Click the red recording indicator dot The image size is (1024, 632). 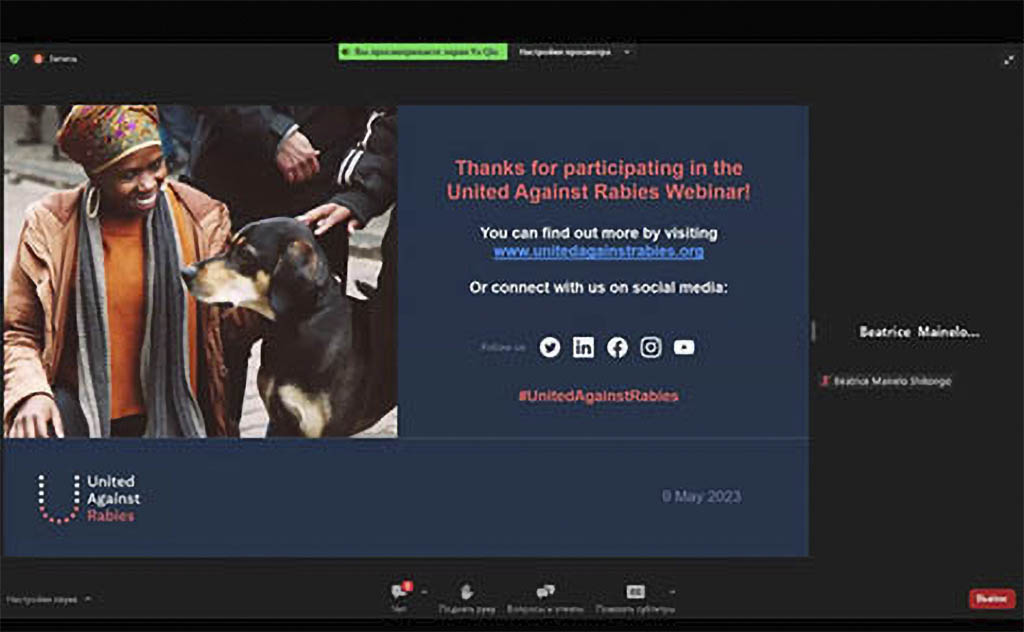[x=38, y=59]
